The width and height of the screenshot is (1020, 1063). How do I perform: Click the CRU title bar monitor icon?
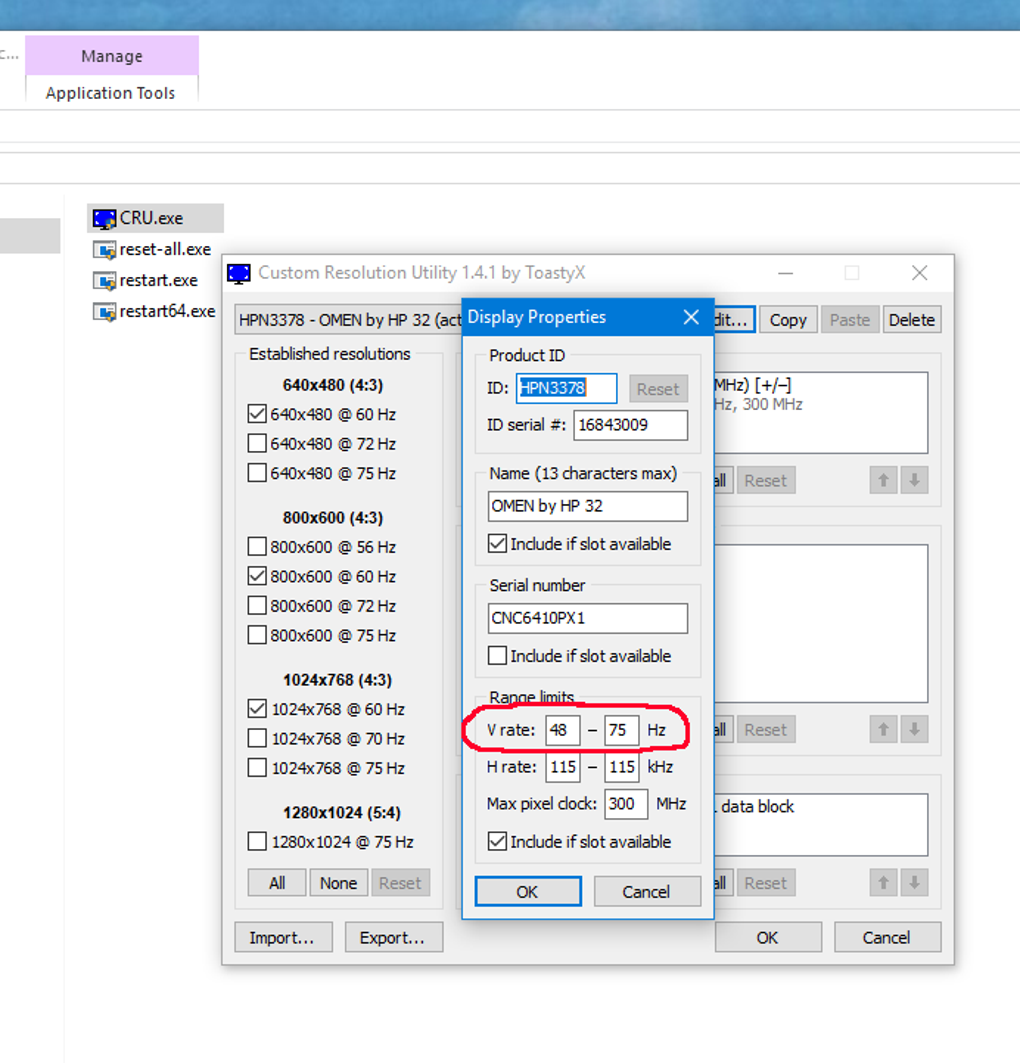coord(238,272)
